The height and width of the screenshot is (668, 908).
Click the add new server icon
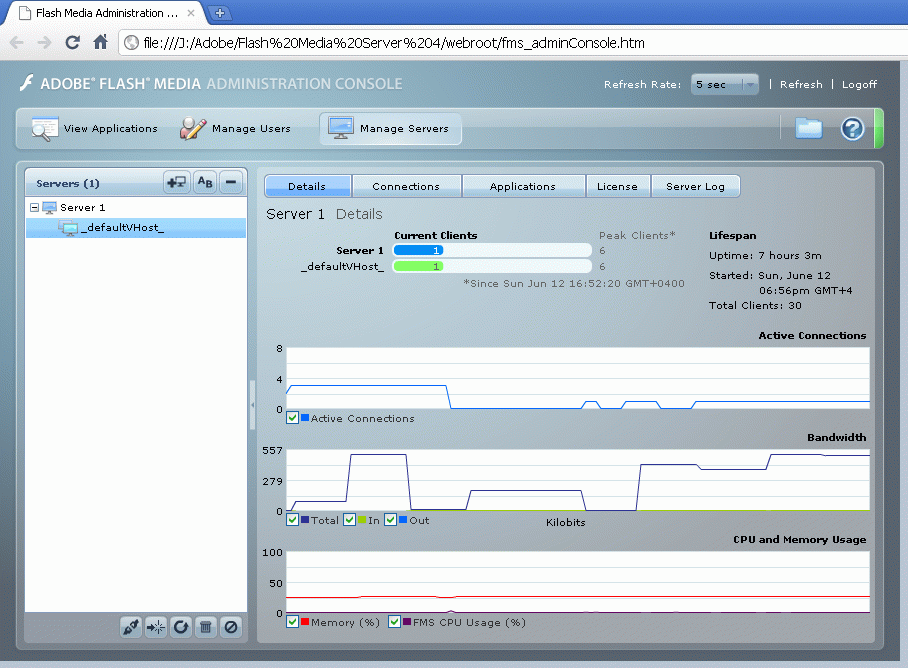point(176,183)
